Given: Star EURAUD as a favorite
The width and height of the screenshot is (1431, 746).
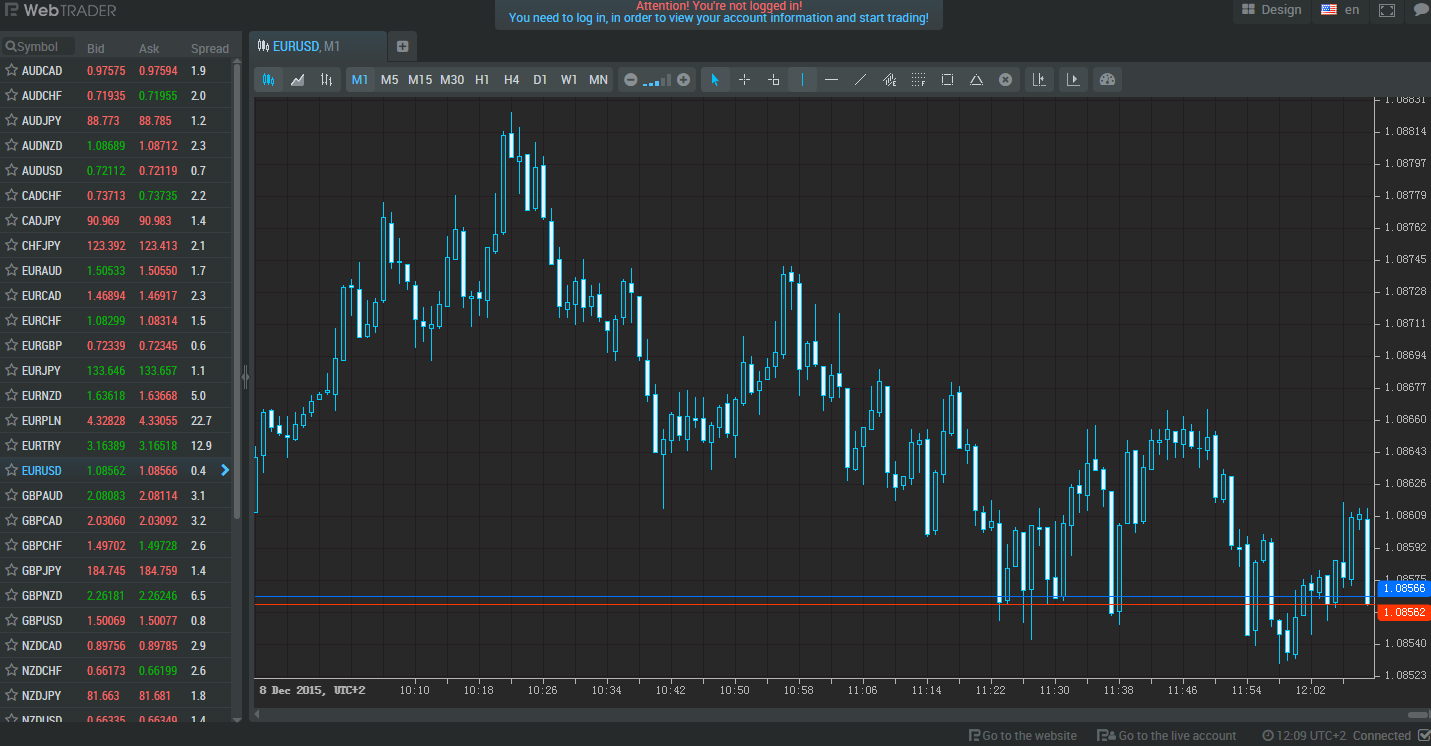Looking at the screenshot, I should pos(11,271).
